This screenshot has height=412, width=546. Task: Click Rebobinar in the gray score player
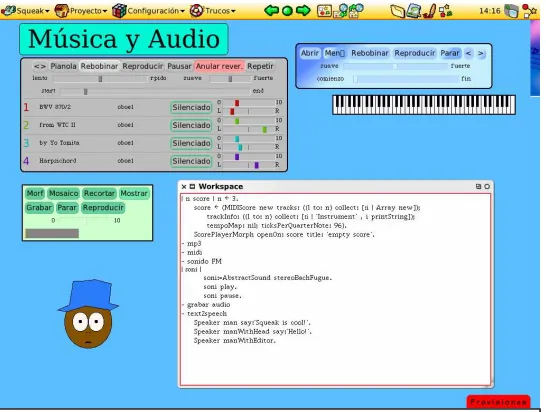[99, 66]
